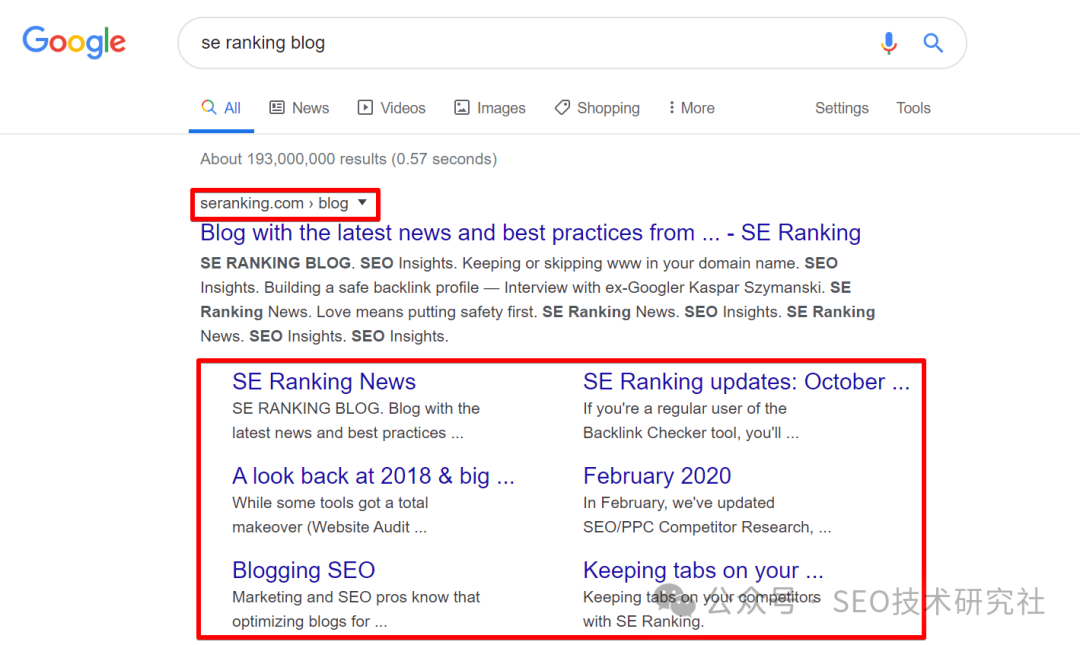
Task: Expand the More search categories menu
Action: tap(692, 108)
